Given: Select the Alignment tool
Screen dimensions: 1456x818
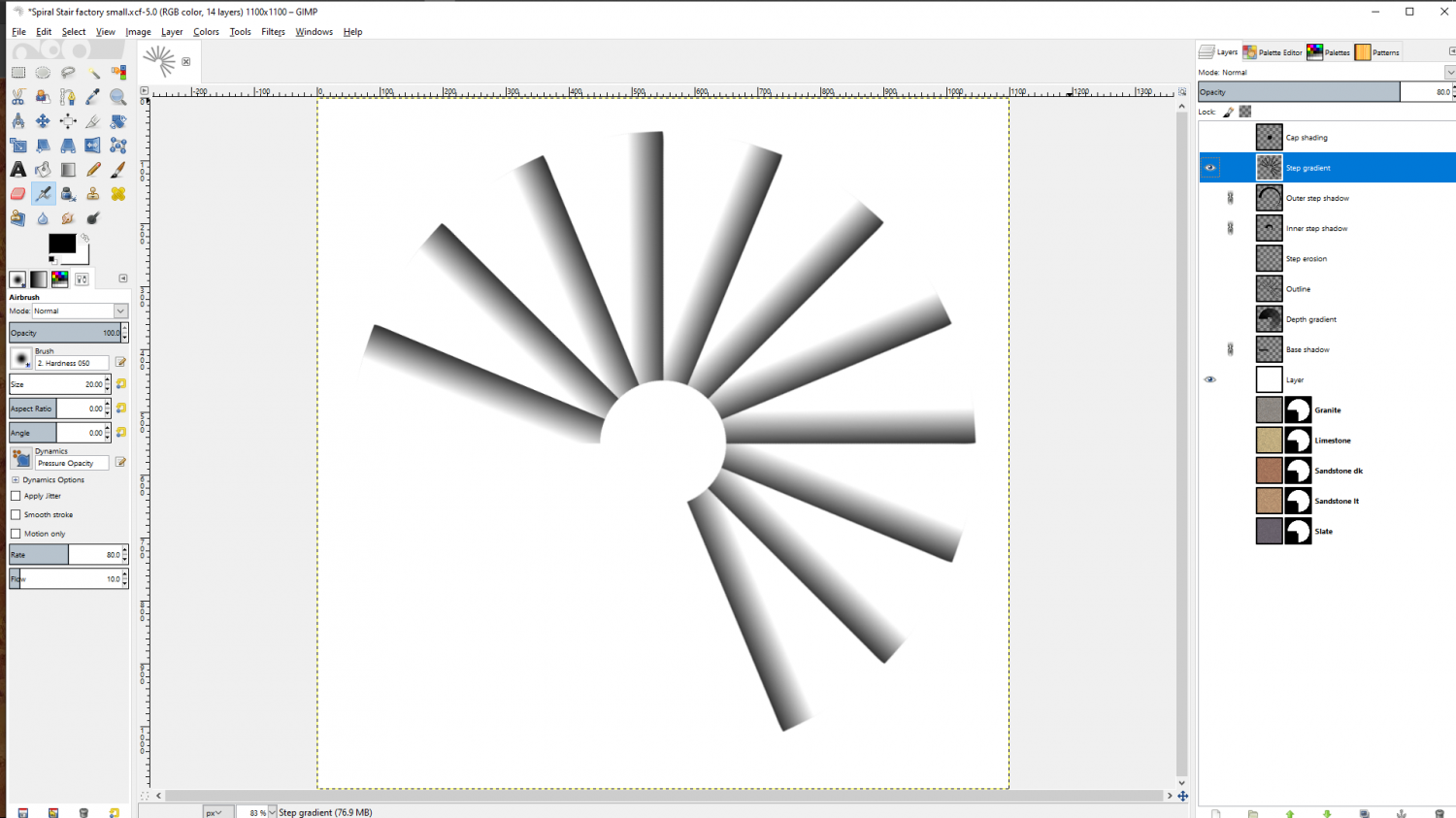Looking at the screenshot, I should click(68, 121).
